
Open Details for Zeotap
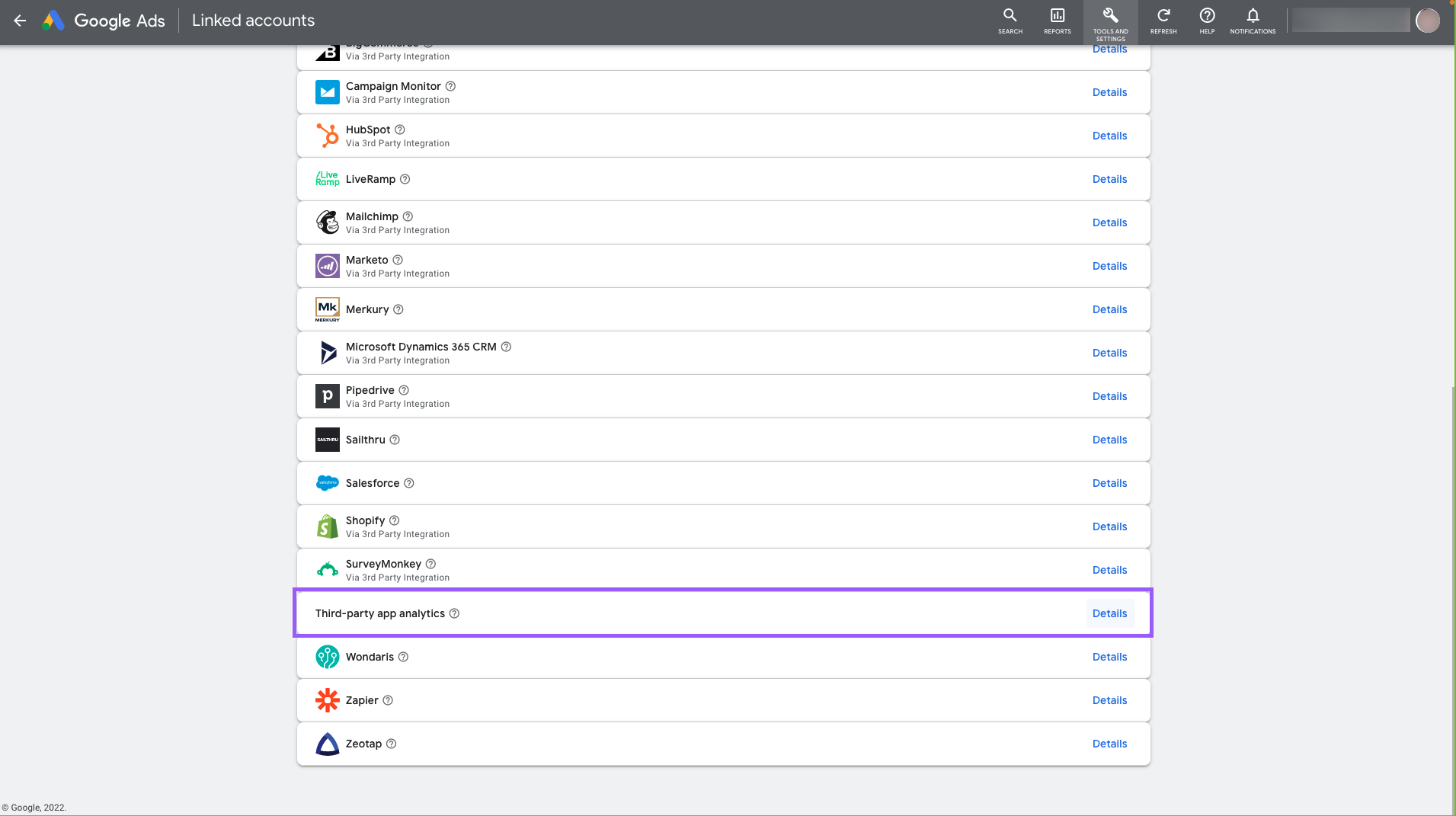1109,744
